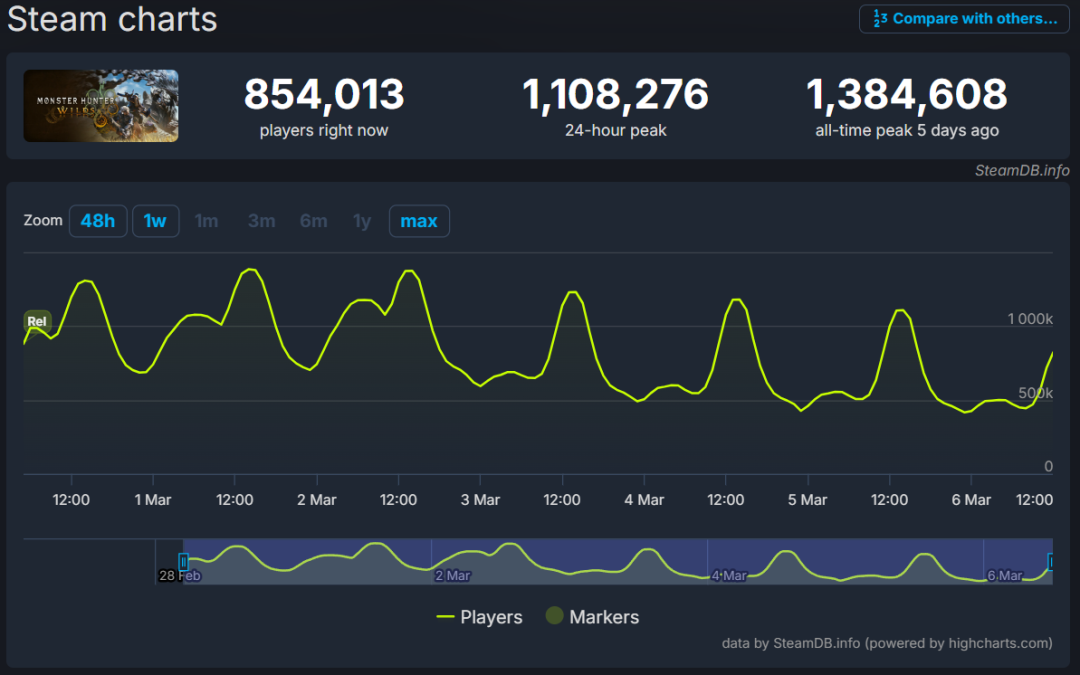Set zoom to 1w

tap(156, 221)
